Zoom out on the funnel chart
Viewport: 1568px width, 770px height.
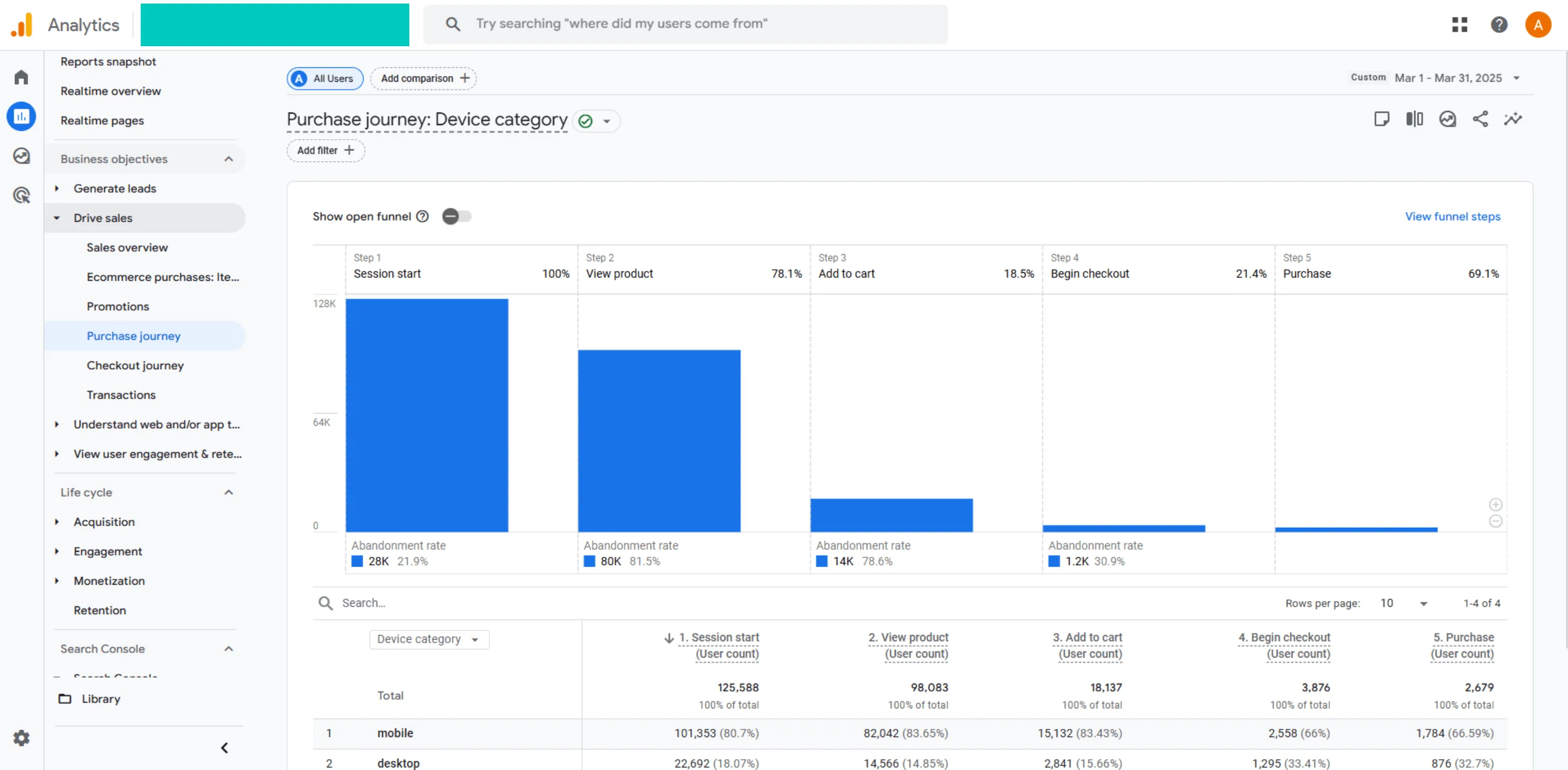(1496, 521)
